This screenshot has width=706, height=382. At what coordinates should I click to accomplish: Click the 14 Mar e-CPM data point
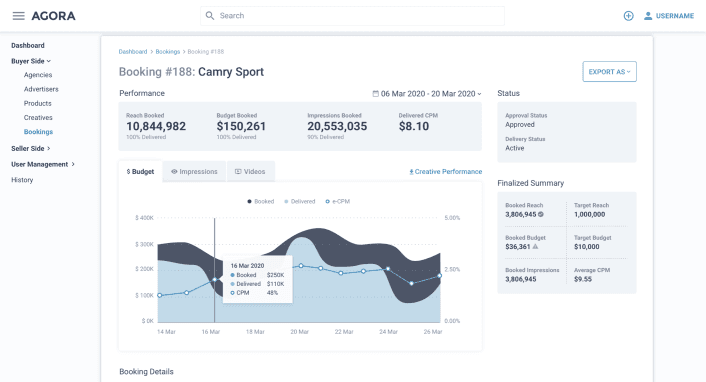[159, 296]
